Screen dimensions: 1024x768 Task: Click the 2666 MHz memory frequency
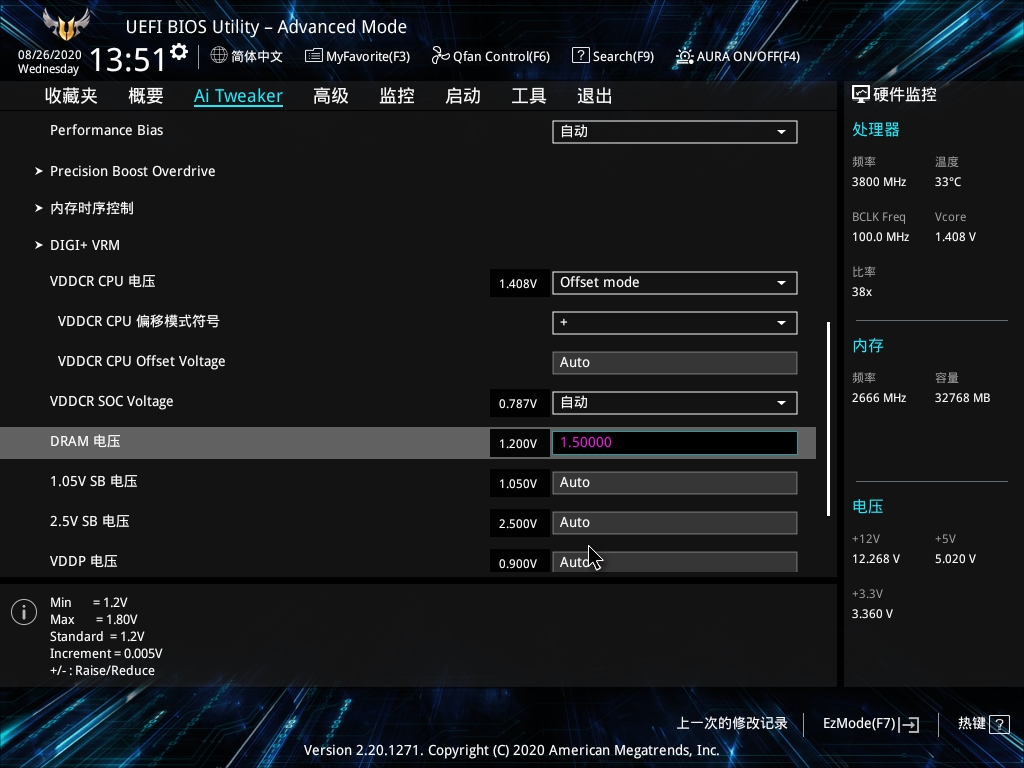[879, 398]
